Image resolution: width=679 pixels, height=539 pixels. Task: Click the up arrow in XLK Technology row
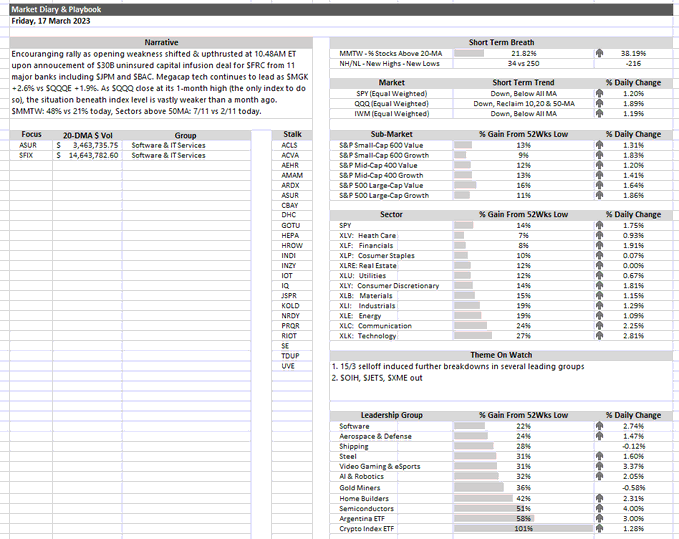coord(599,336)
